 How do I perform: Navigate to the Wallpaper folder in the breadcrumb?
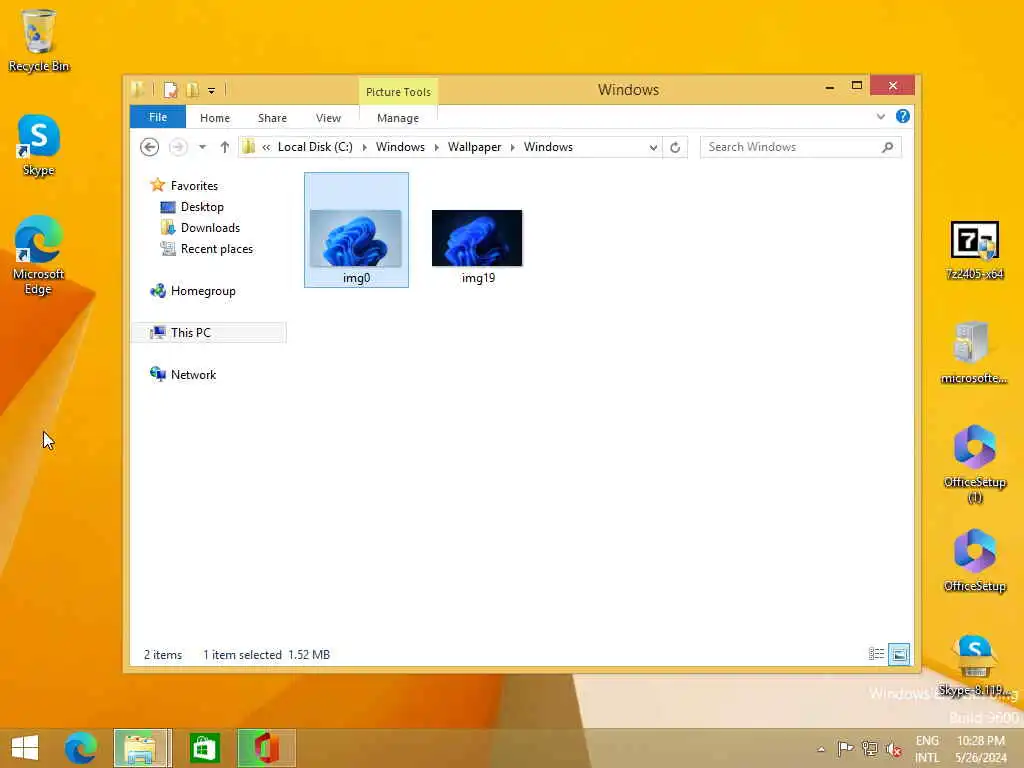click(475, 147)
